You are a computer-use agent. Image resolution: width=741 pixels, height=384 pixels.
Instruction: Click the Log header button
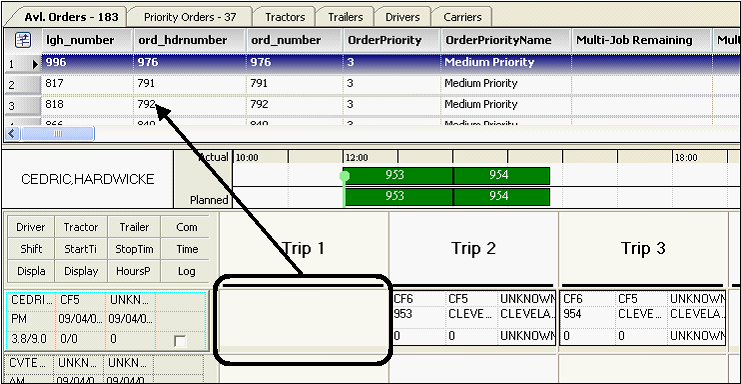[x=187, y=271]
